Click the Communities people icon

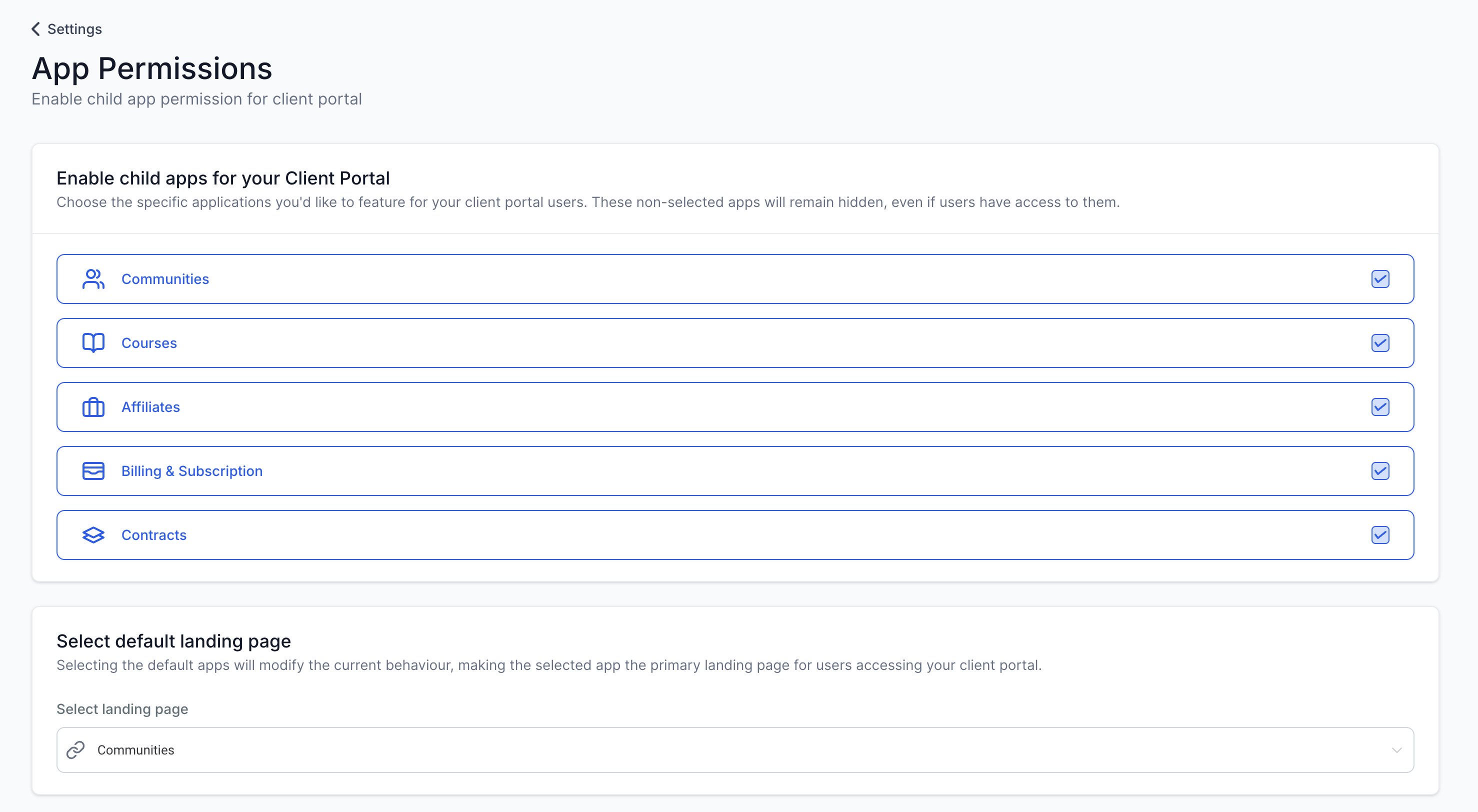[93, 279]
